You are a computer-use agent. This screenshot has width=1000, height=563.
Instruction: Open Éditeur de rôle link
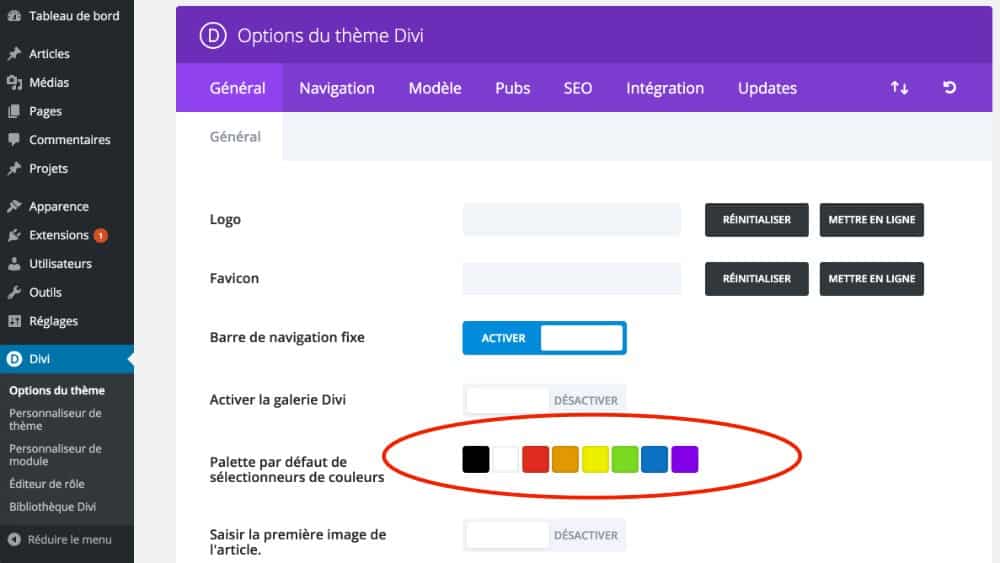click(x=47, y=484)
